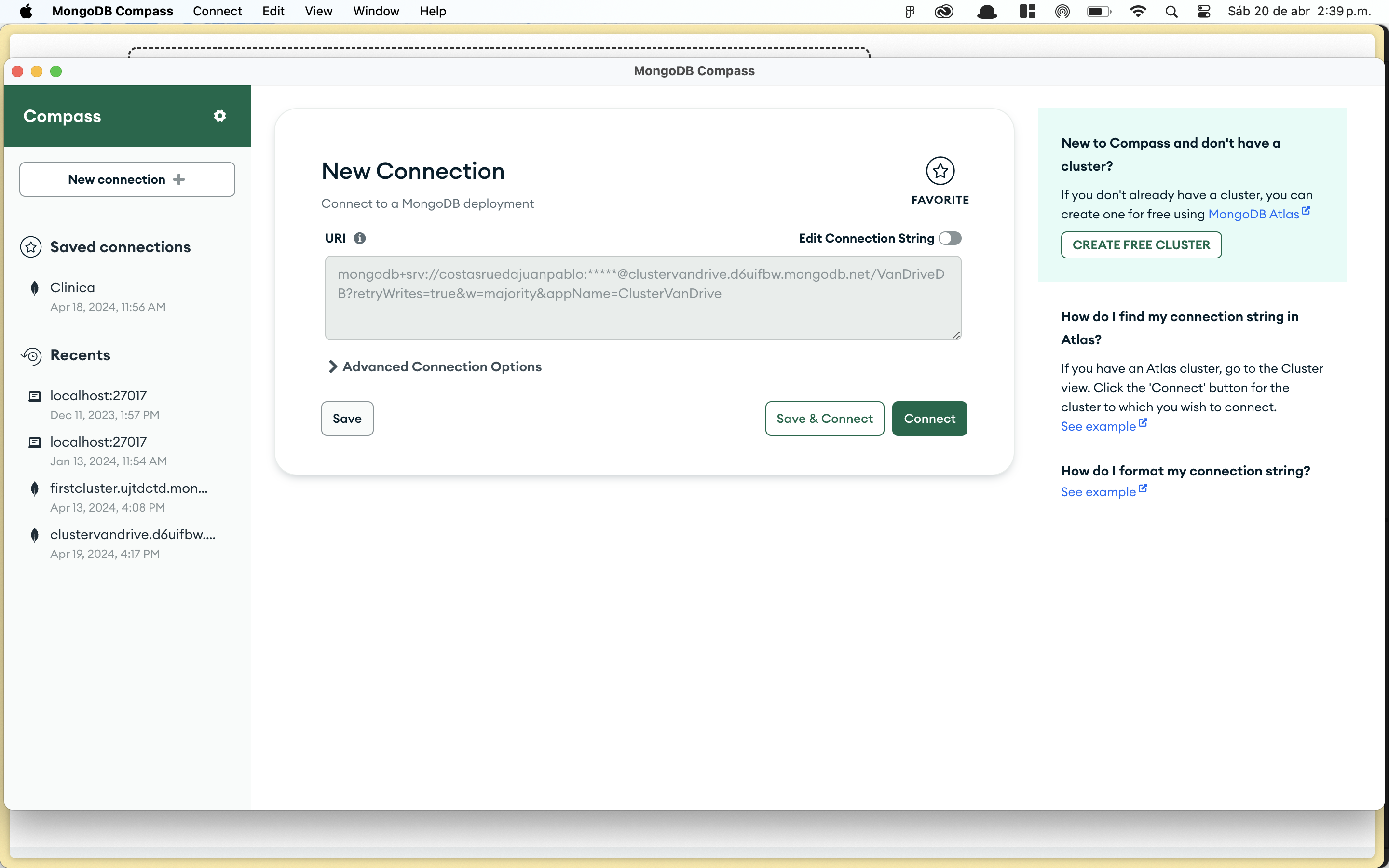1389x868 pixels.
Task: Click the Wi-Fi status icon
Action: pos(1137,12)
